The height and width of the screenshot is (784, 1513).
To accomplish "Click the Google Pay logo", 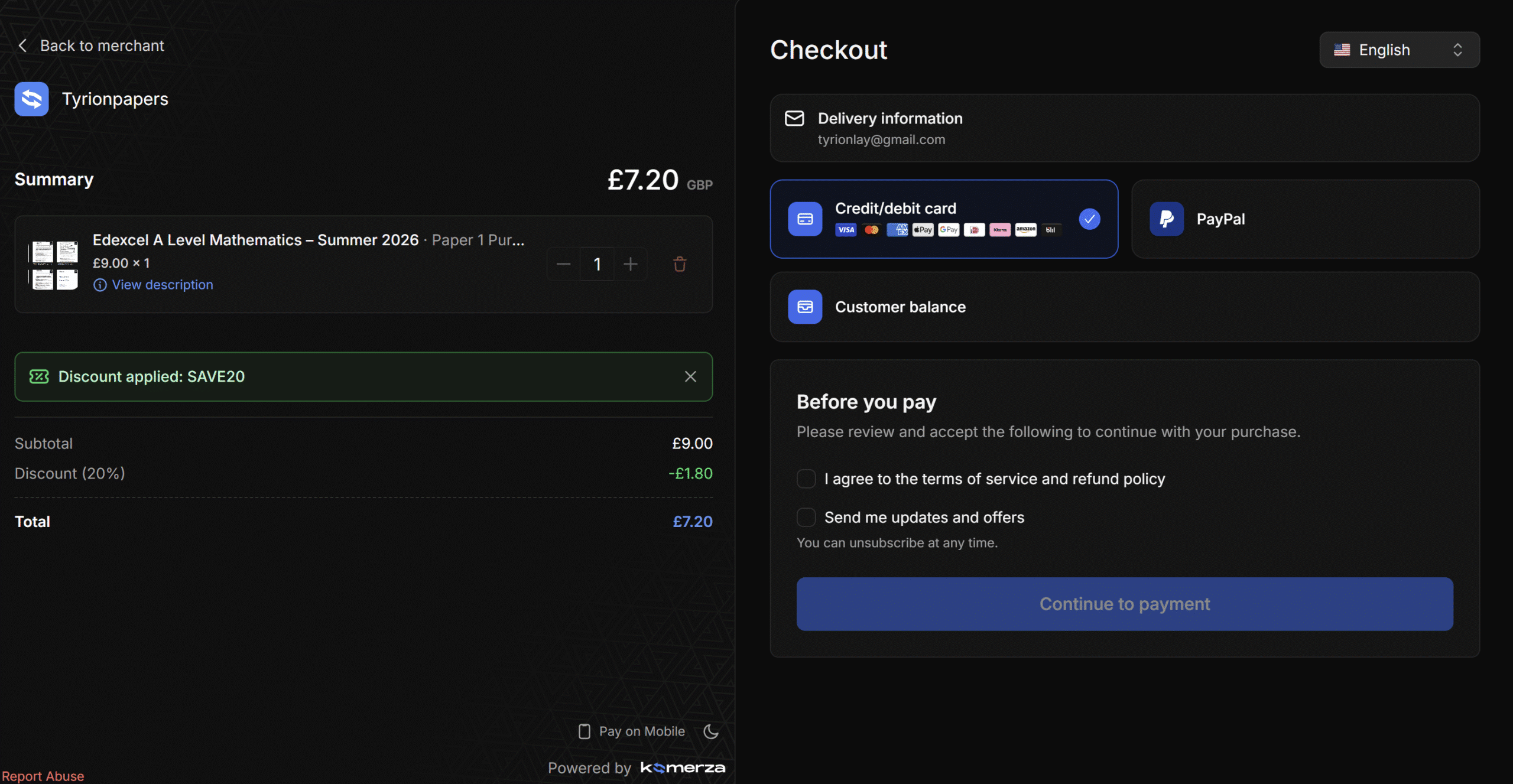I will 949,230.
